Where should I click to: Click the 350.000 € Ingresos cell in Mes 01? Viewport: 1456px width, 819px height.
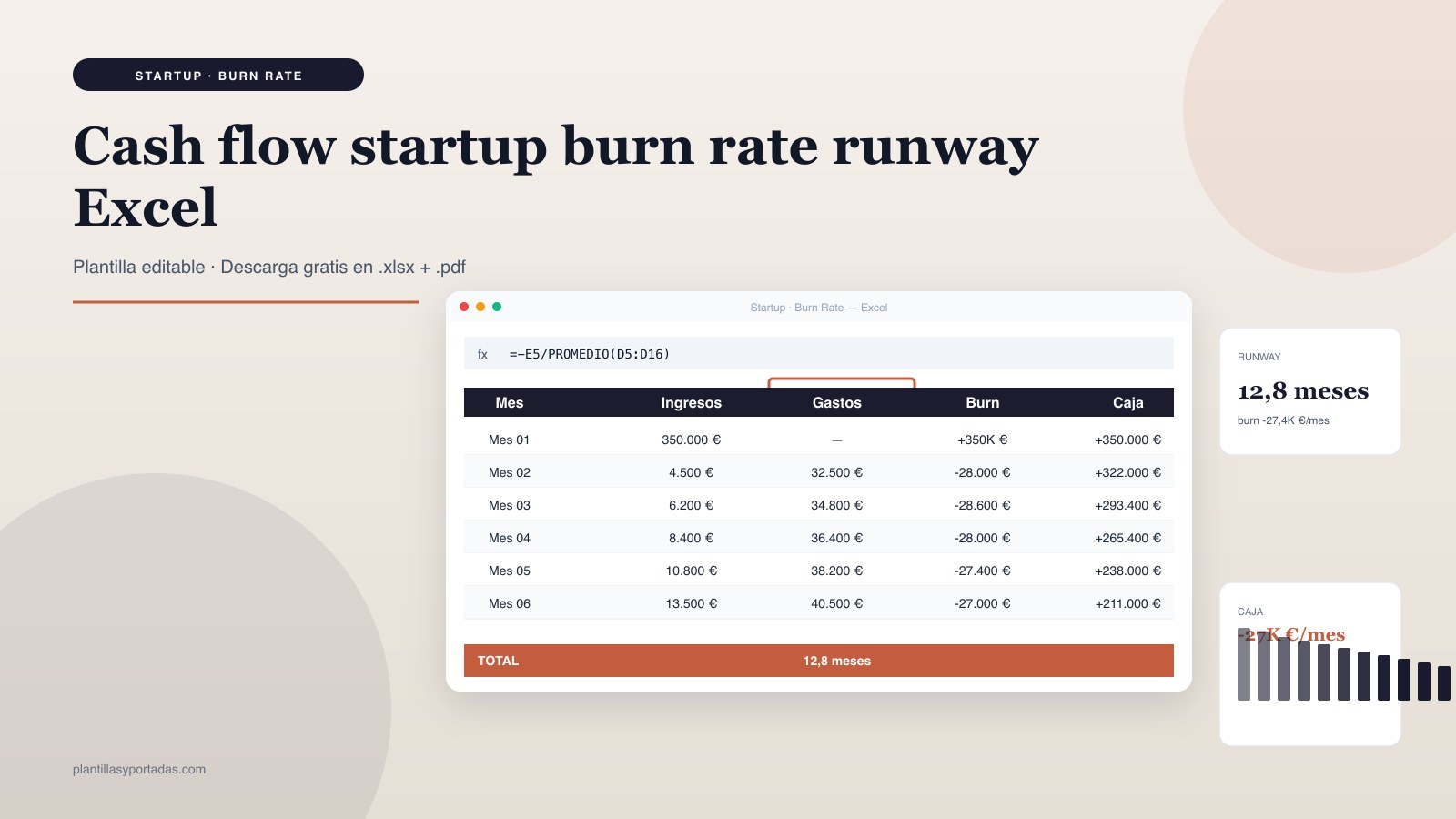pyautogui.click(x=692, y=440)
